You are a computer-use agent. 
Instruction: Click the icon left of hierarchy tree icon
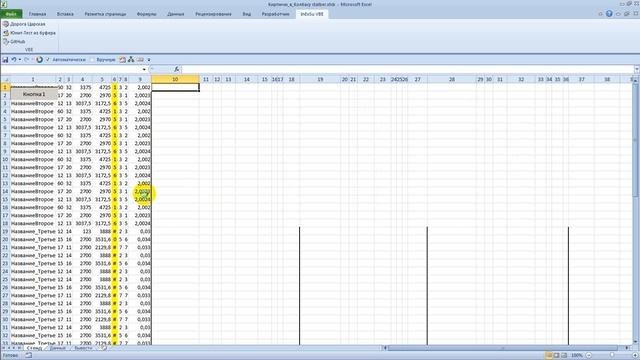tap(122, 60)
